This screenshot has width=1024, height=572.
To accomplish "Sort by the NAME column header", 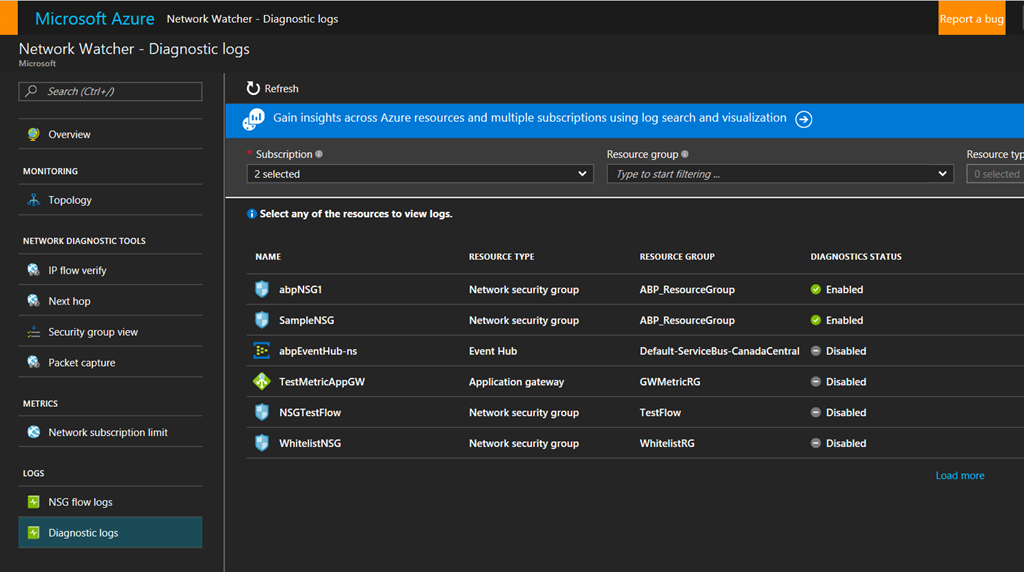I will tap(268, 257).
